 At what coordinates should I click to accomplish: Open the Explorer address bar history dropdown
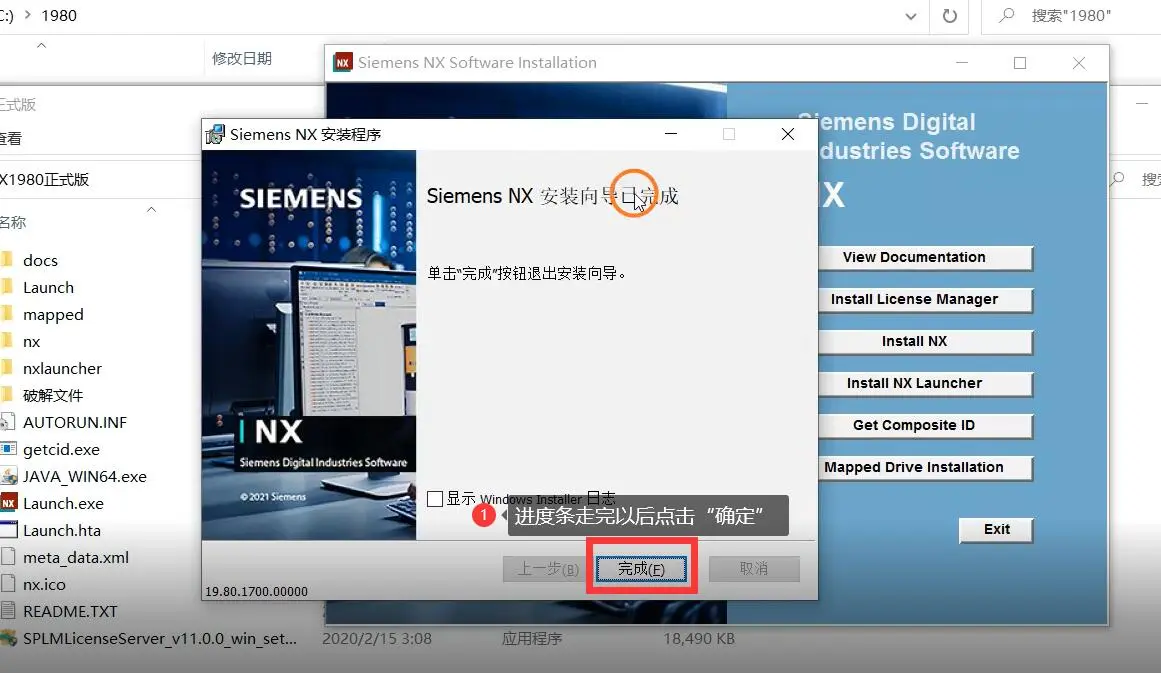(x=911, y=16)
